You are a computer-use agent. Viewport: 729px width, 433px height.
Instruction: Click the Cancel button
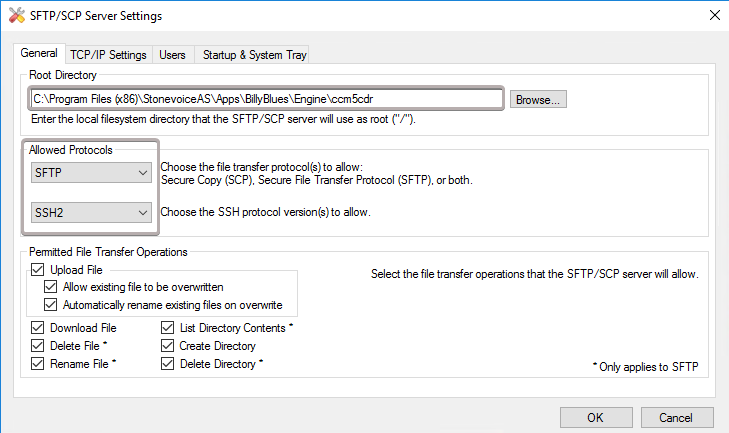[676, 417]
